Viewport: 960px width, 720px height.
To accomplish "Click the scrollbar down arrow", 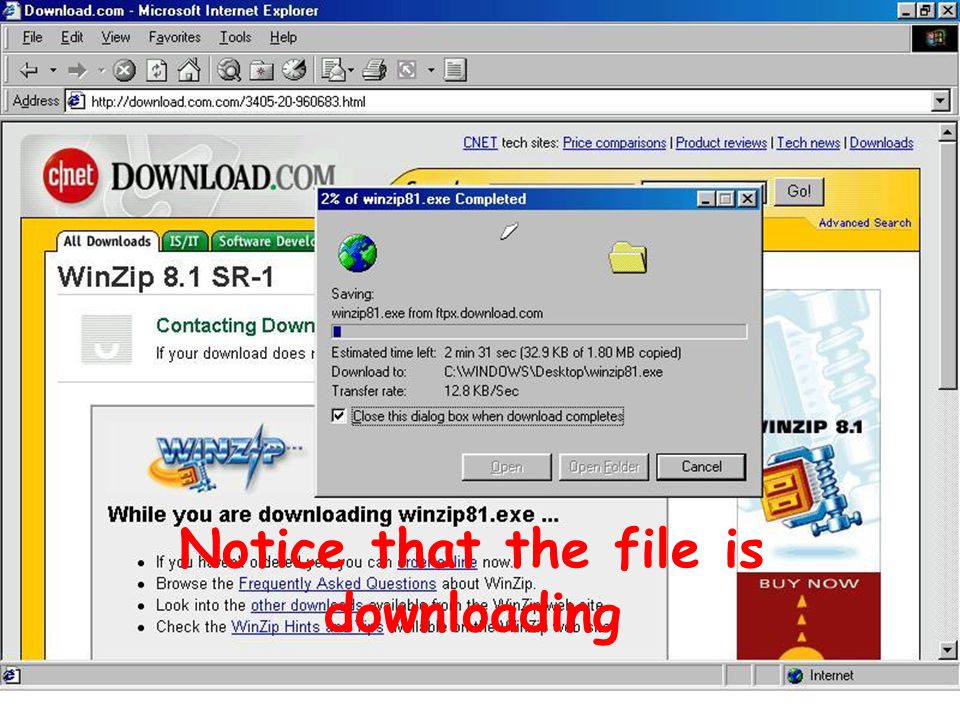I will point(947,650).
